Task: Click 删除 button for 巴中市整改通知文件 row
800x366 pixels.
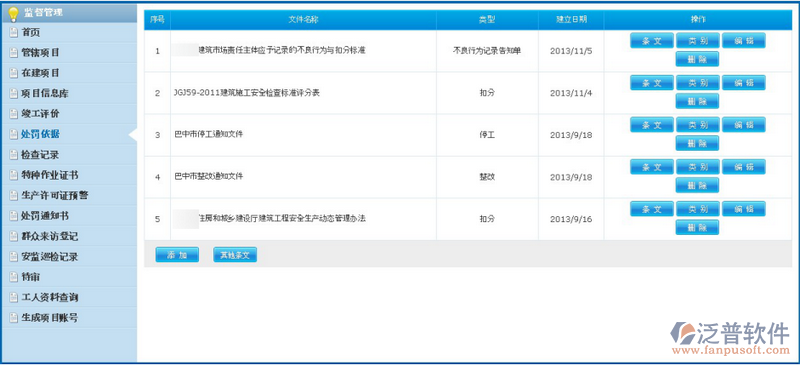Action: [697, 185]
